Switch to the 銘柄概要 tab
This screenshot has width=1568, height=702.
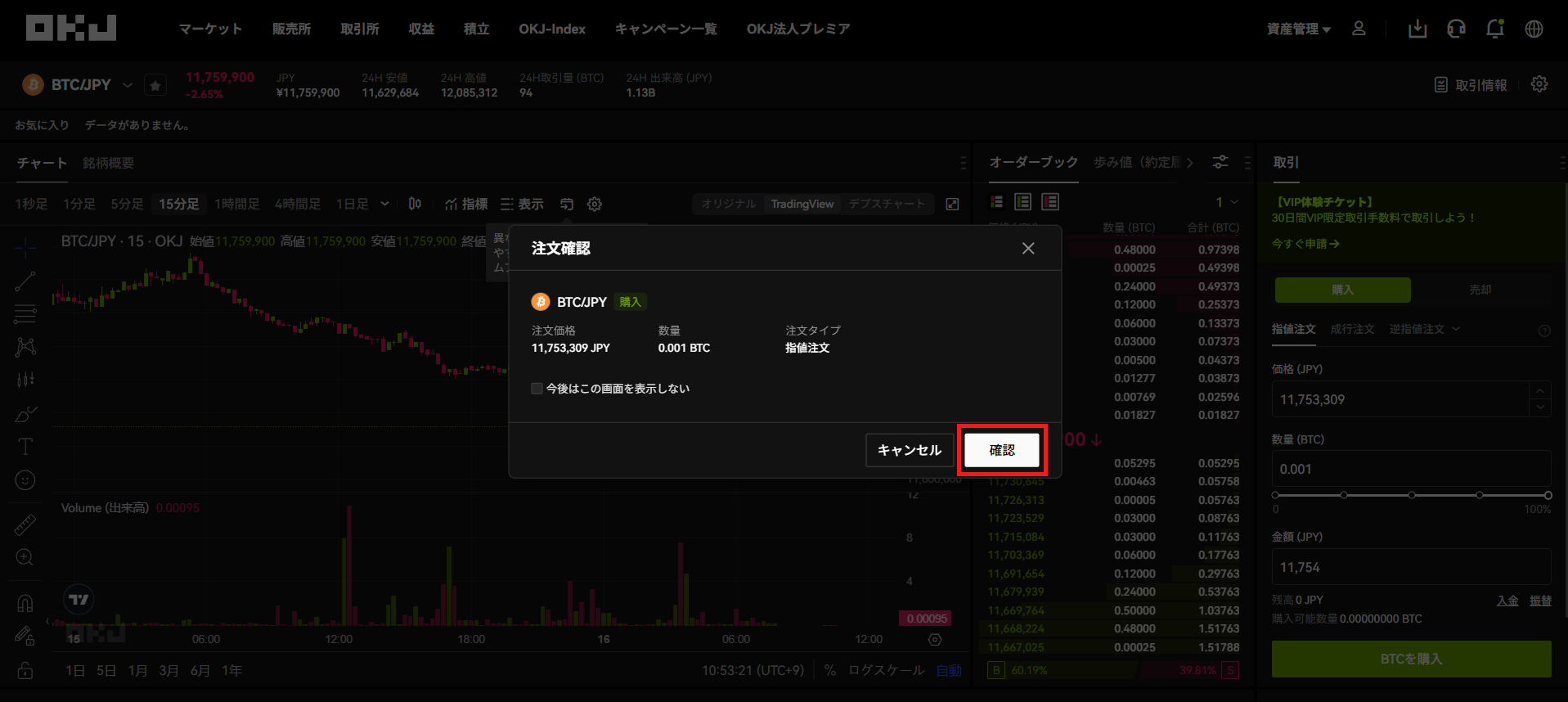(108, 163)
